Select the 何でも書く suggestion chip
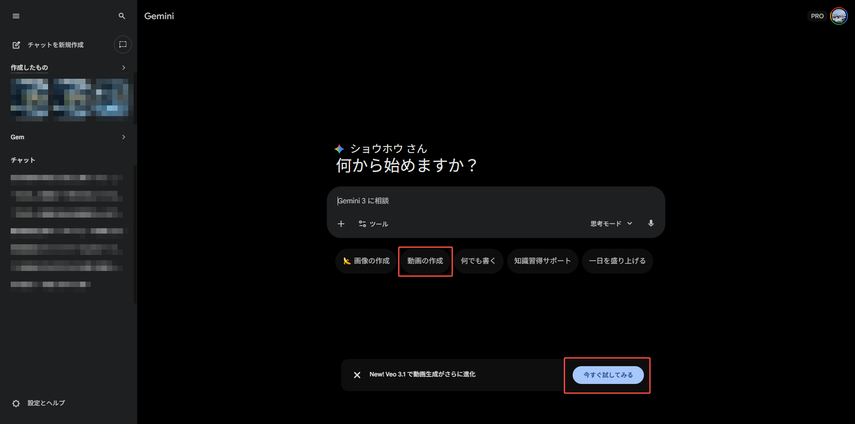This screenshot has width=855, height=424. point(478,261)
